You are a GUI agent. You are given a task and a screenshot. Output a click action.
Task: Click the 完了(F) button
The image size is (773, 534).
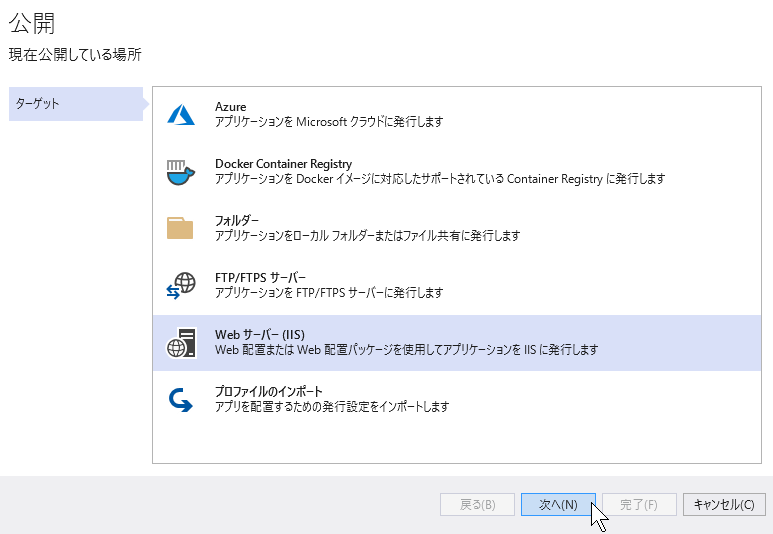click(639, 504)
